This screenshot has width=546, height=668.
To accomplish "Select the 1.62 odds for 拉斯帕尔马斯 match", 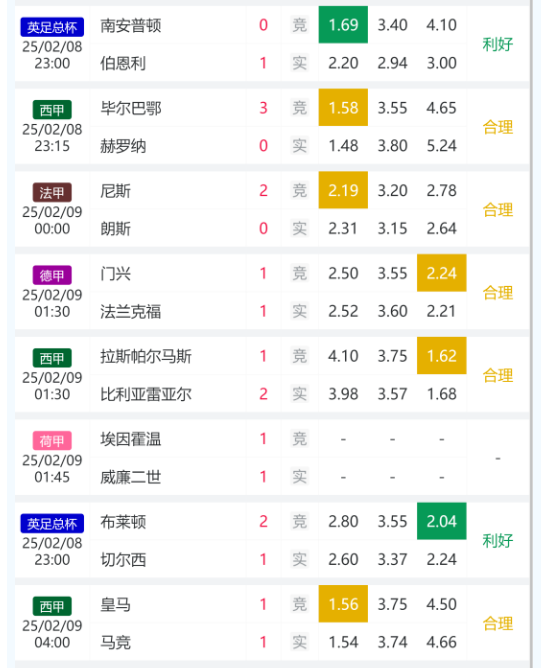I will [442, 356].
